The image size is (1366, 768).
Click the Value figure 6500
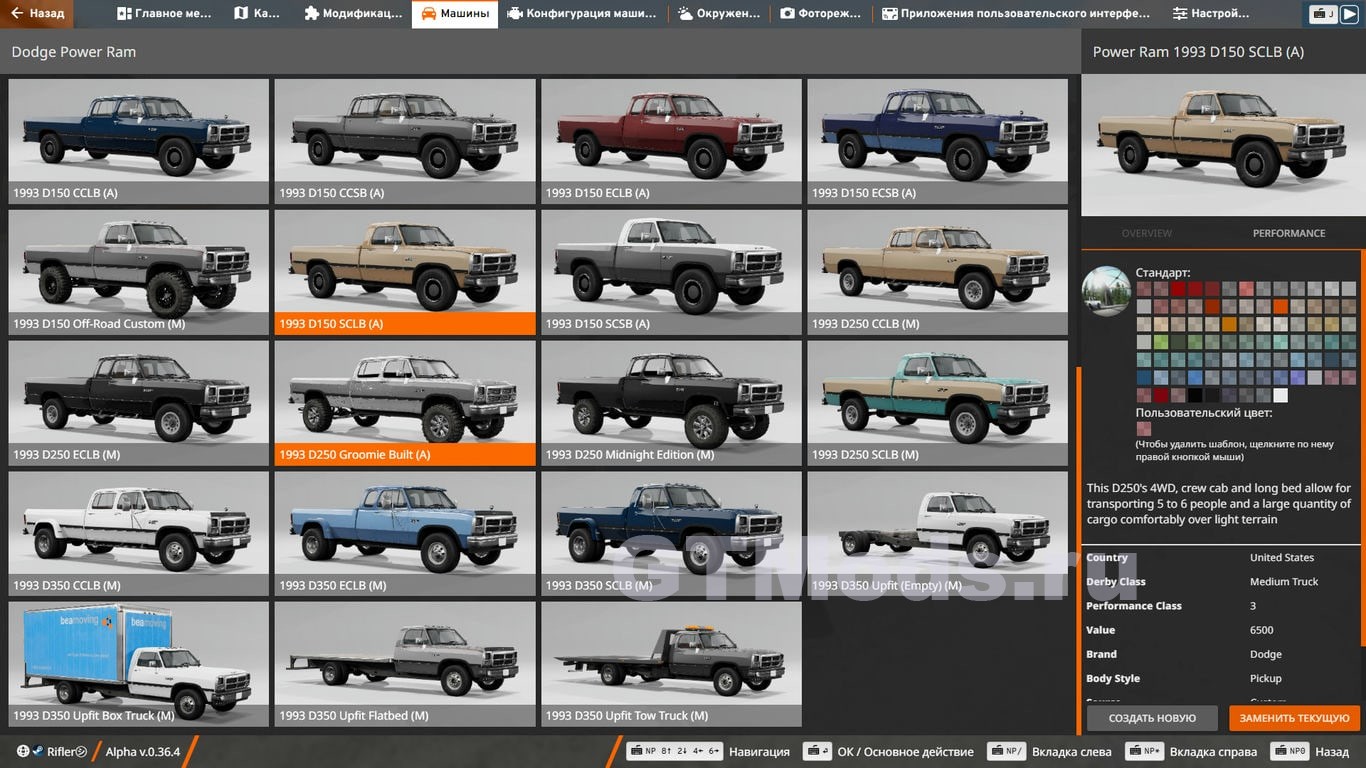coord(1262,630)
